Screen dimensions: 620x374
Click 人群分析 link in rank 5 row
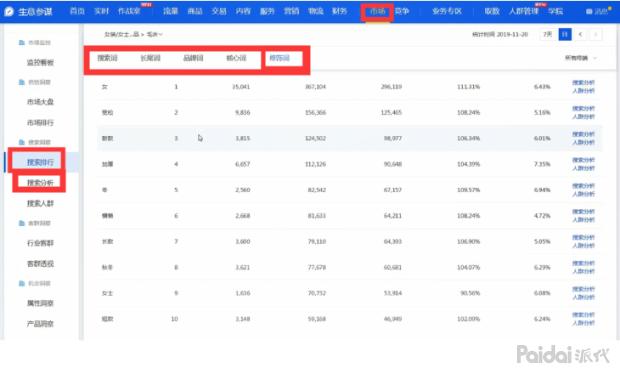583,194
